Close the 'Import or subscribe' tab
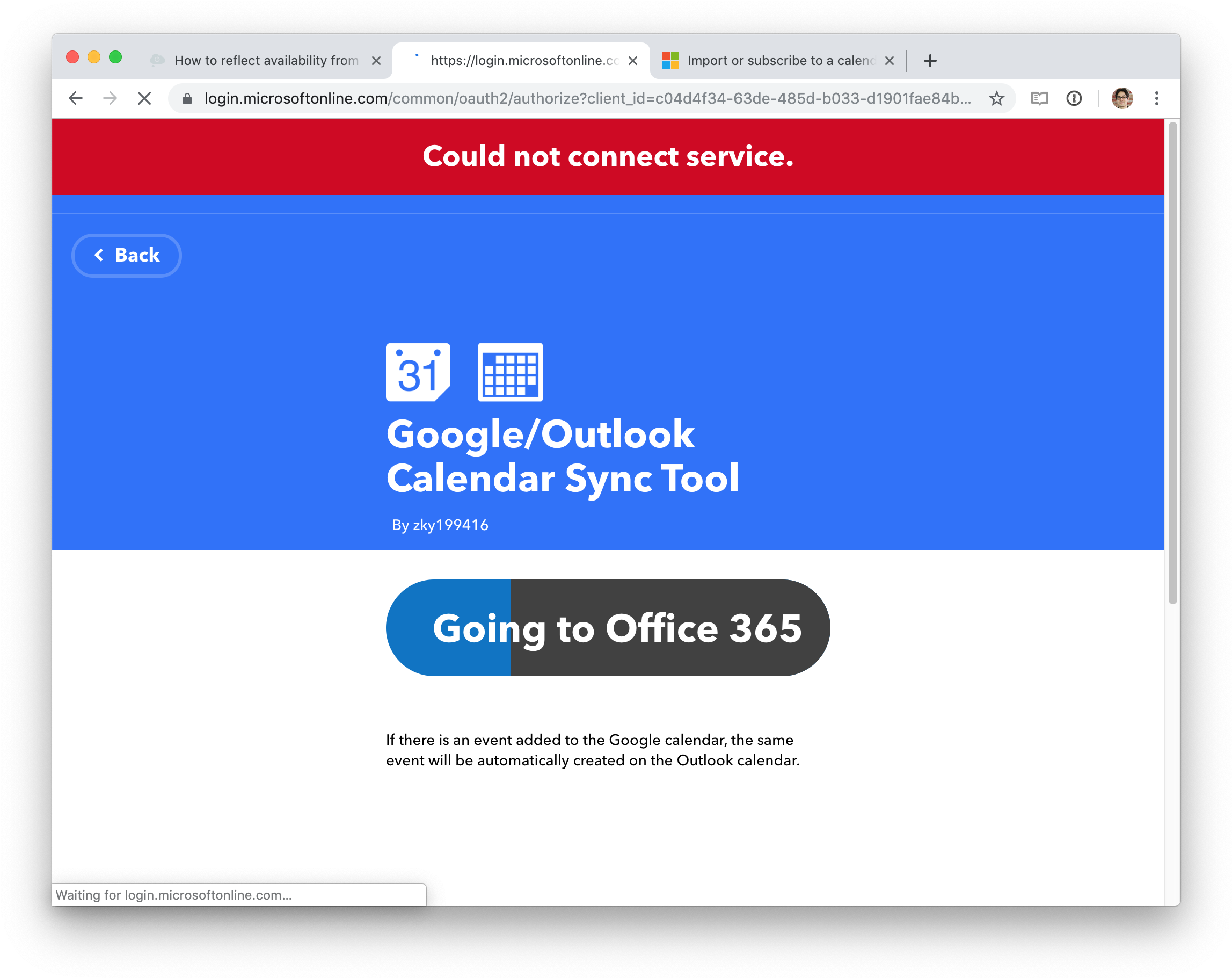This screenshot has height=978, width=1232. click(889, 61)
